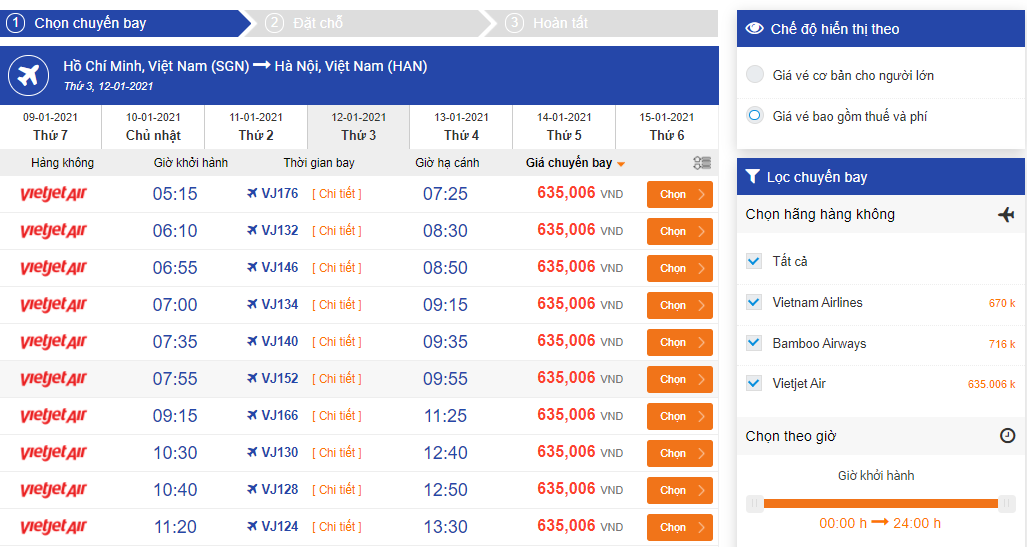Image resolution: width=1027 pixels, height=547 pixels.
Task: Switch to date tab 10-01-2021 Chủ nhật
Action: pyautogui.click(x=153, y=127)
